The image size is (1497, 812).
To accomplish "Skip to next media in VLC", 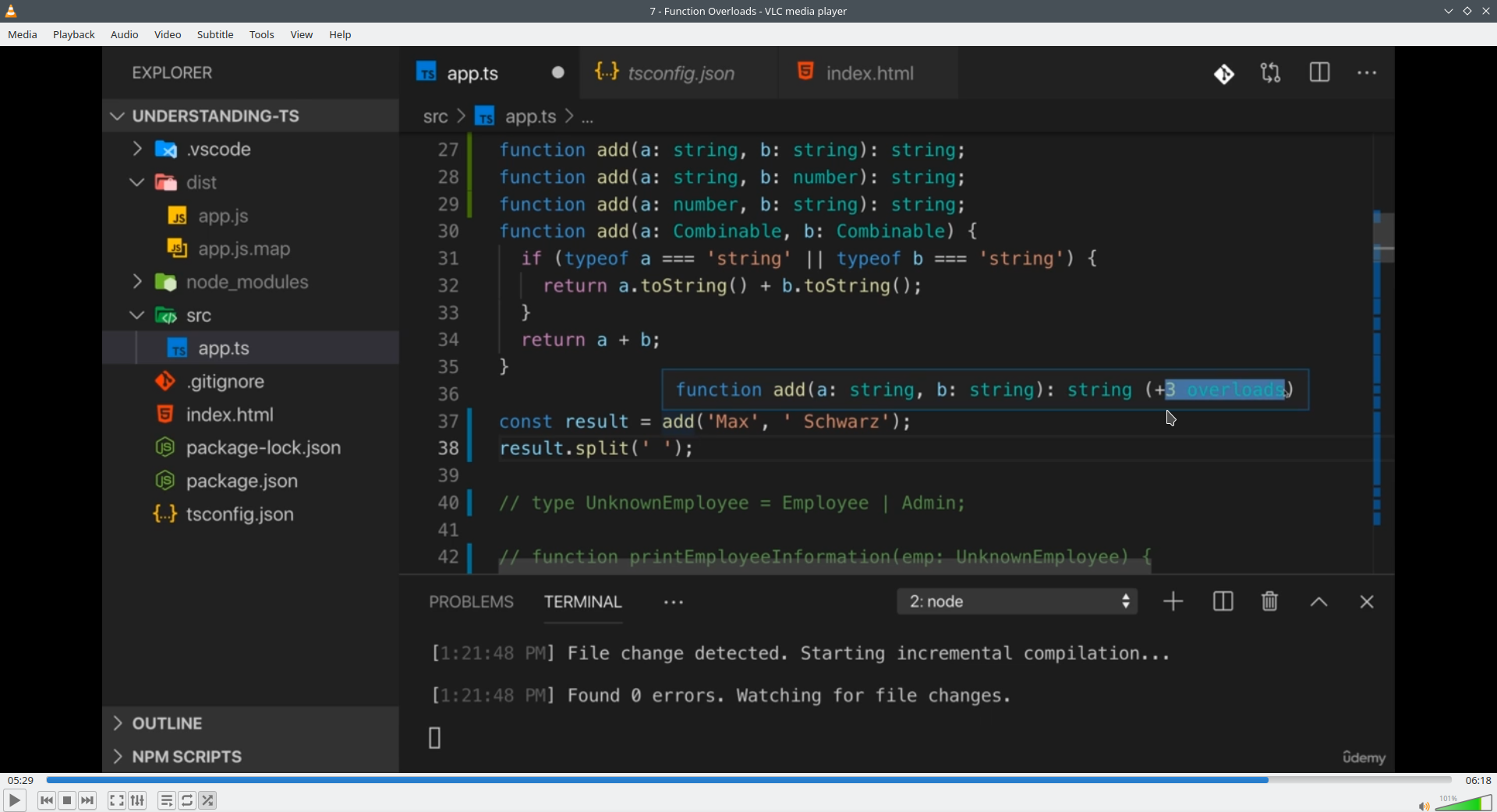I will click(88, 800).
